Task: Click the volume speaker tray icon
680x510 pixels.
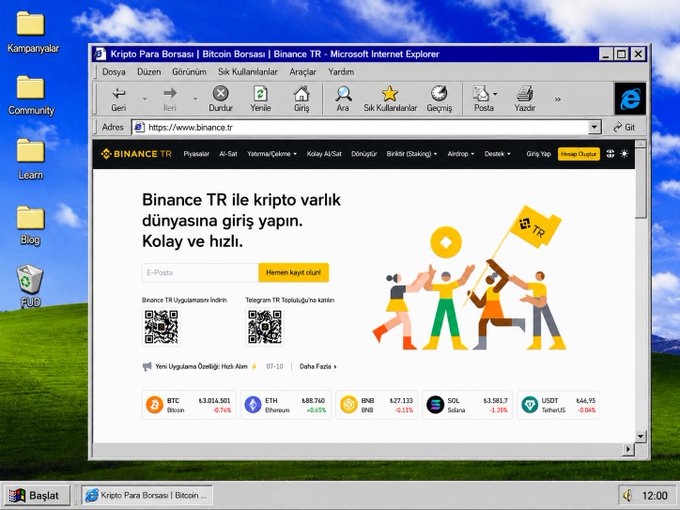Action: pos(627,495)
